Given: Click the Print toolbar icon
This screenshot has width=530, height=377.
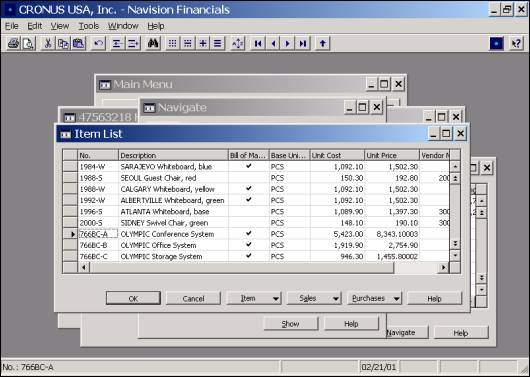Looking at the screenshot, I should (x=14, y=43).
